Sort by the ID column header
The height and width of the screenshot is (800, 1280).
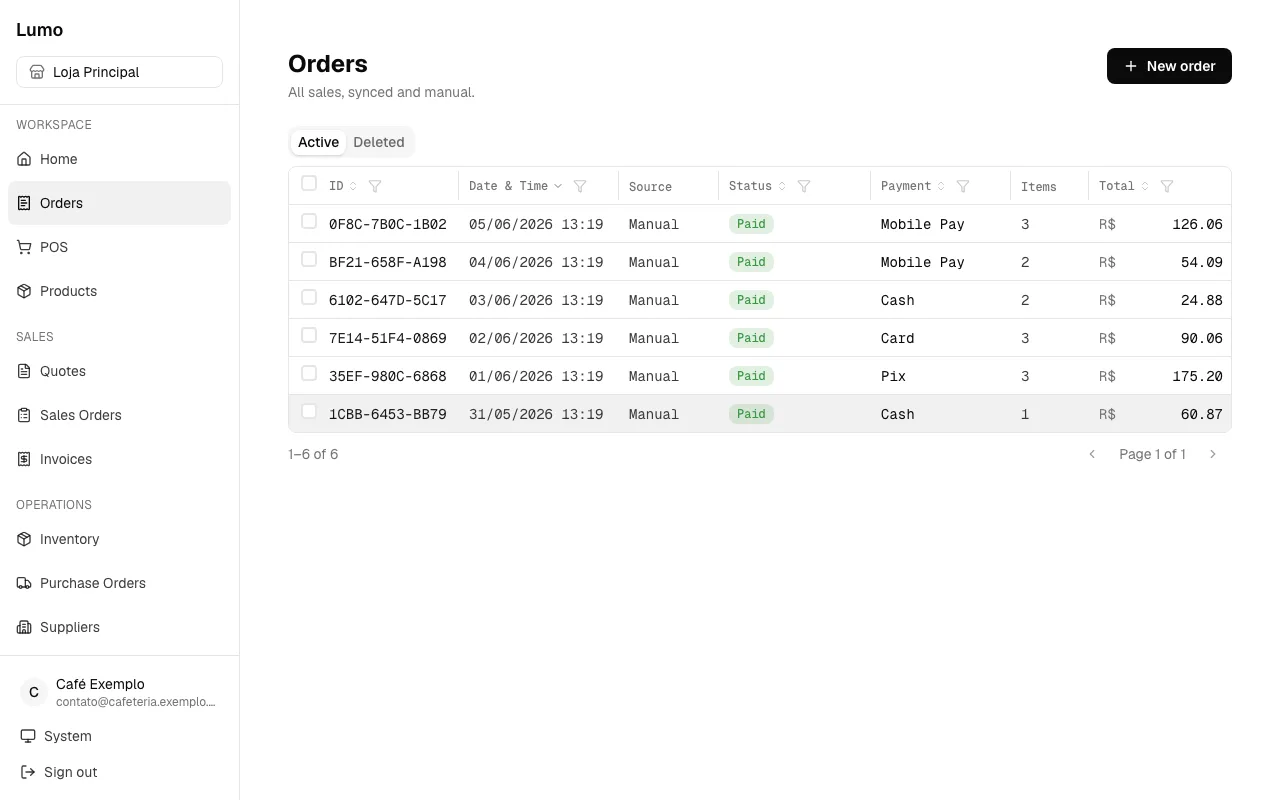[342, 186]
